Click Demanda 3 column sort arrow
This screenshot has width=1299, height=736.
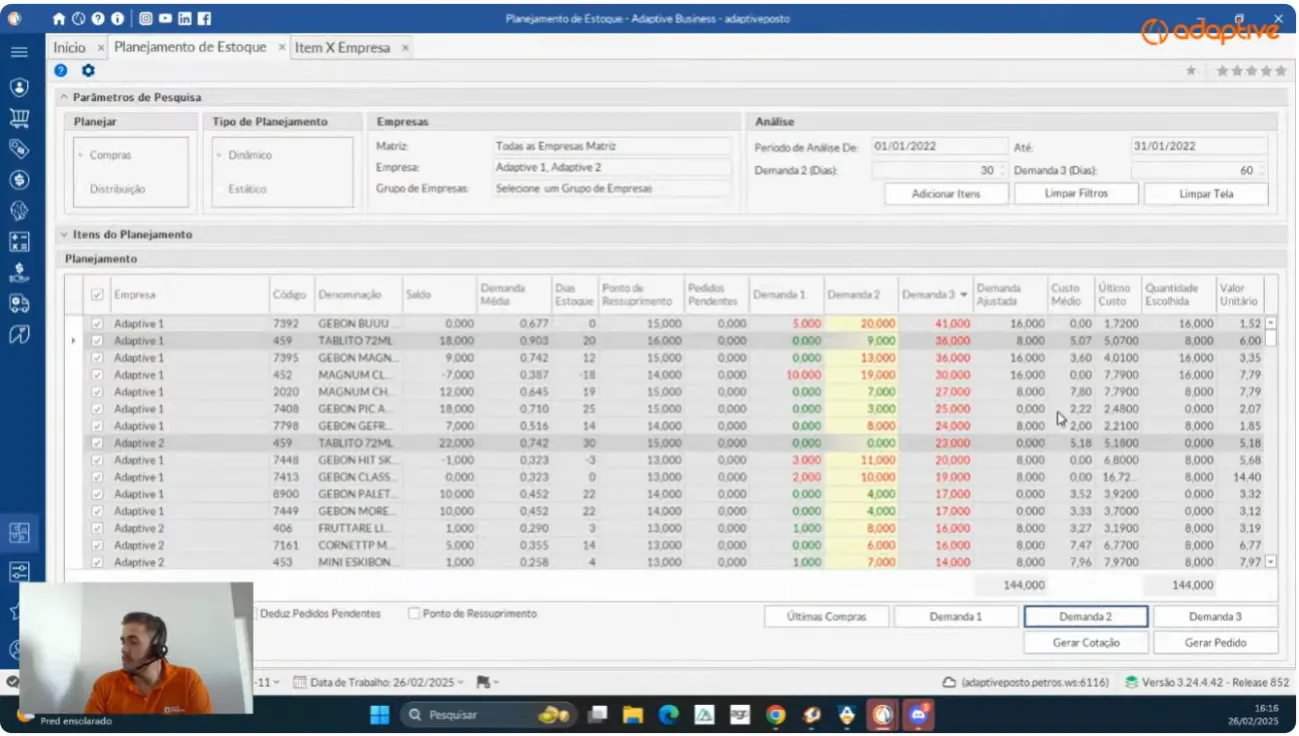[x=964, y=295]
